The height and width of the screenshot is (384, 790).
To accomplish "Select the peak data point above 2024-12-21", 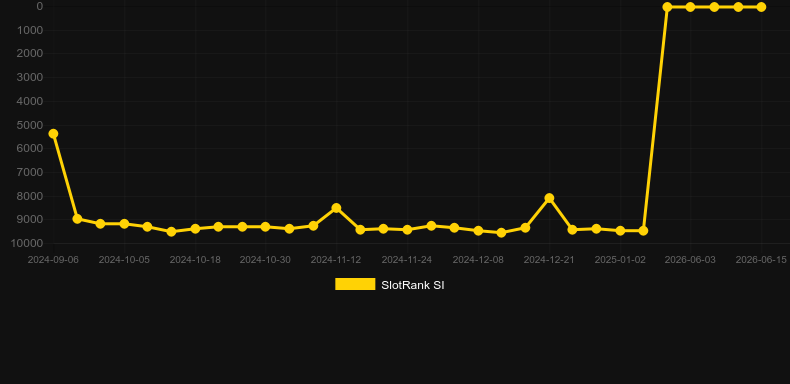I will pos(549,198).
